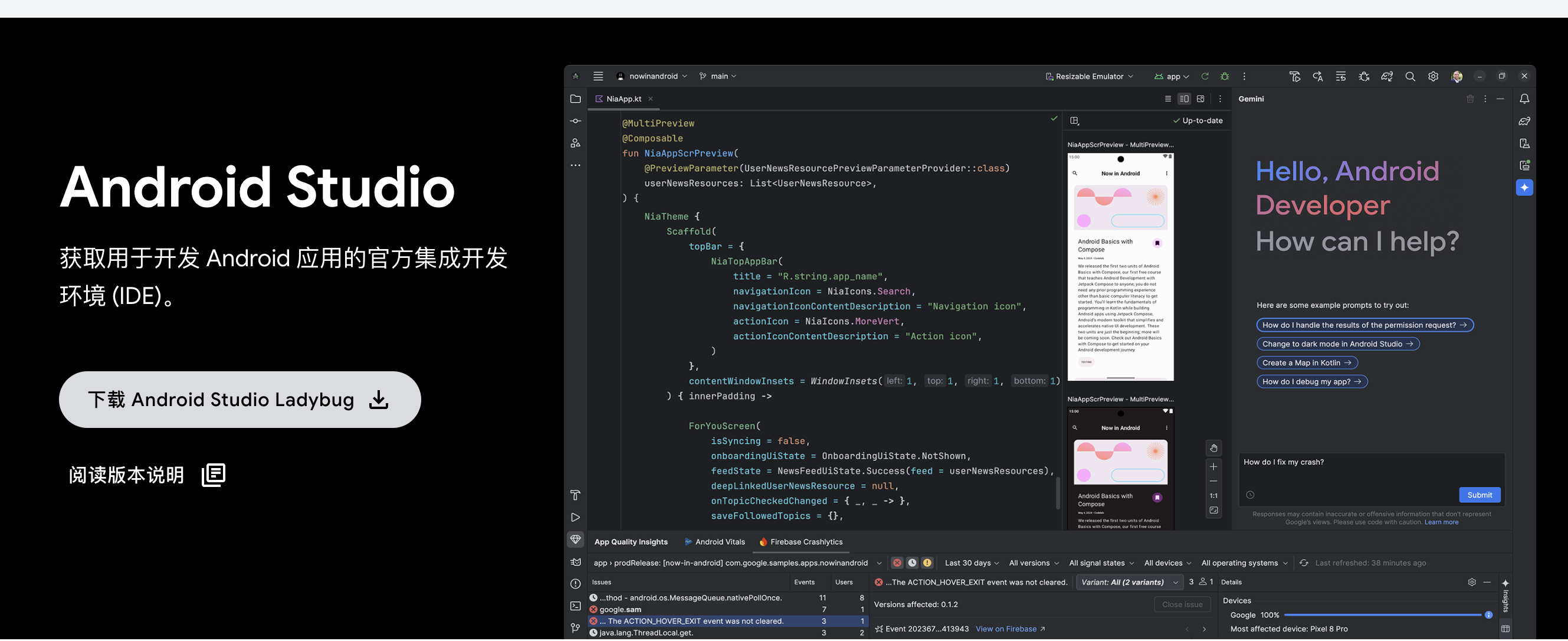Switch to the Firebase Crashlytics tab
The image size is (1568, 641).
pyautogui.click(x=801, y=542)
